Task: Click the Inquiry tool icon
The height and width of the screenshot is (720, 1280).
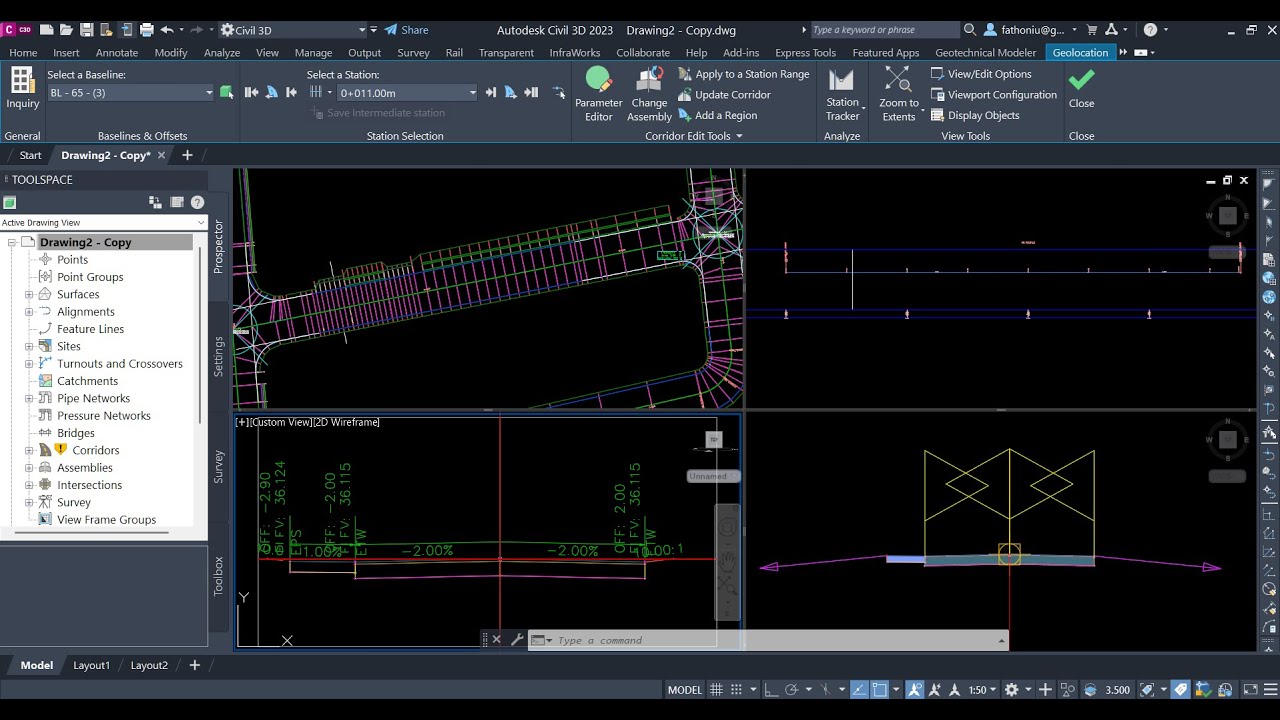Action: coord(22,88)
